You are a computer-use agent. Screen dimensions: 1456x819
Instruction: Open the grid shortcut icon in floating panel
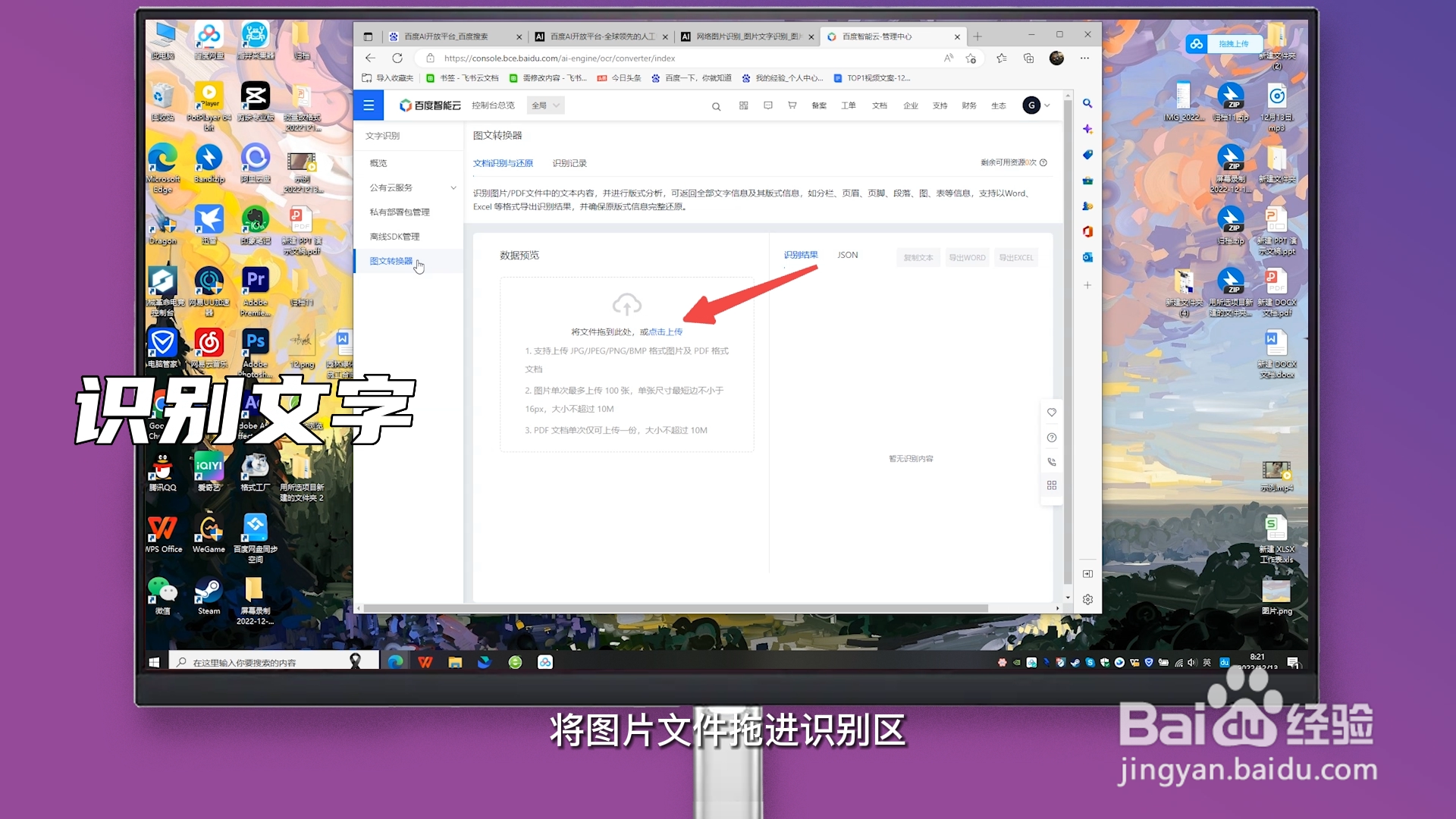(1051, 485)
